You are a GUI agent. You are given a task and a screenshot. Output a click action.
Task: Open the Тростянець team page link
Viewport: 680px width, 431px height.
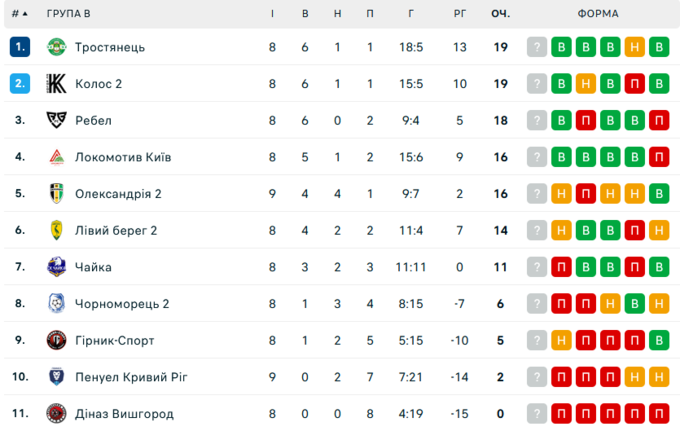click(x=110, y=47)
